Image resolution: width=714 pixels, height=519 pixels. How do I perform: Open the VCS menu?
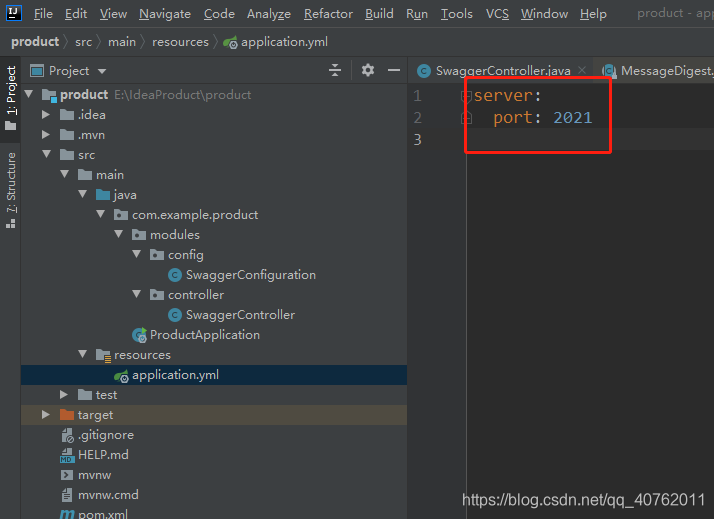tap(497, 14)
